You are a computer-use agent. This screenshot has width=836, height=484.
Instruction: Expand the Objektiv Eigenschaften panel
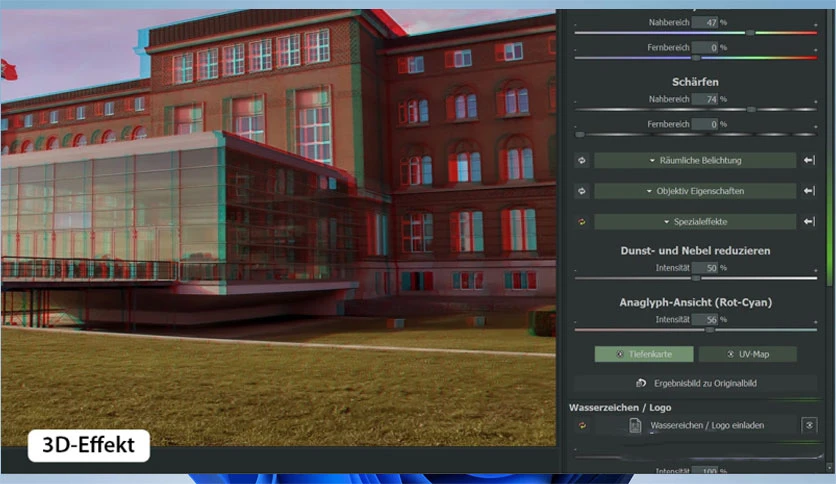tap(695, 191)
